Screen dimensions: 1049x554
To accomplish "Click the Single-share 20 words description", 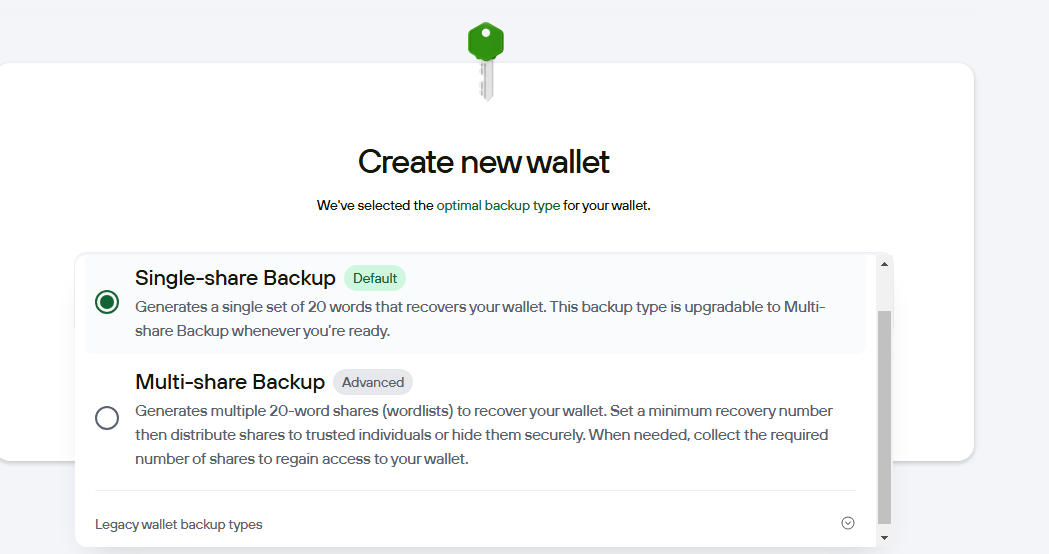I will tap(480, 318).
